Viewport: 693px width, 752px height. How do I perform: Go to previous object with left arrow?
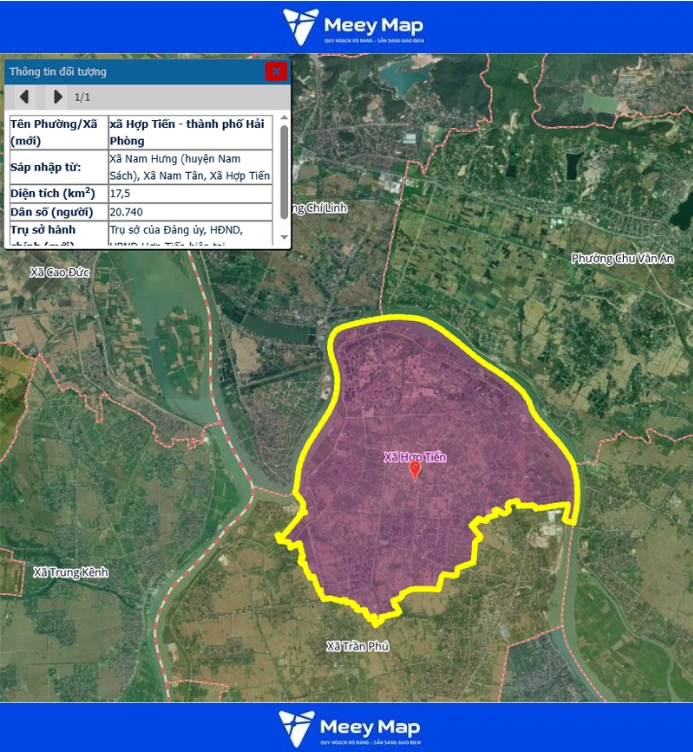25,97
